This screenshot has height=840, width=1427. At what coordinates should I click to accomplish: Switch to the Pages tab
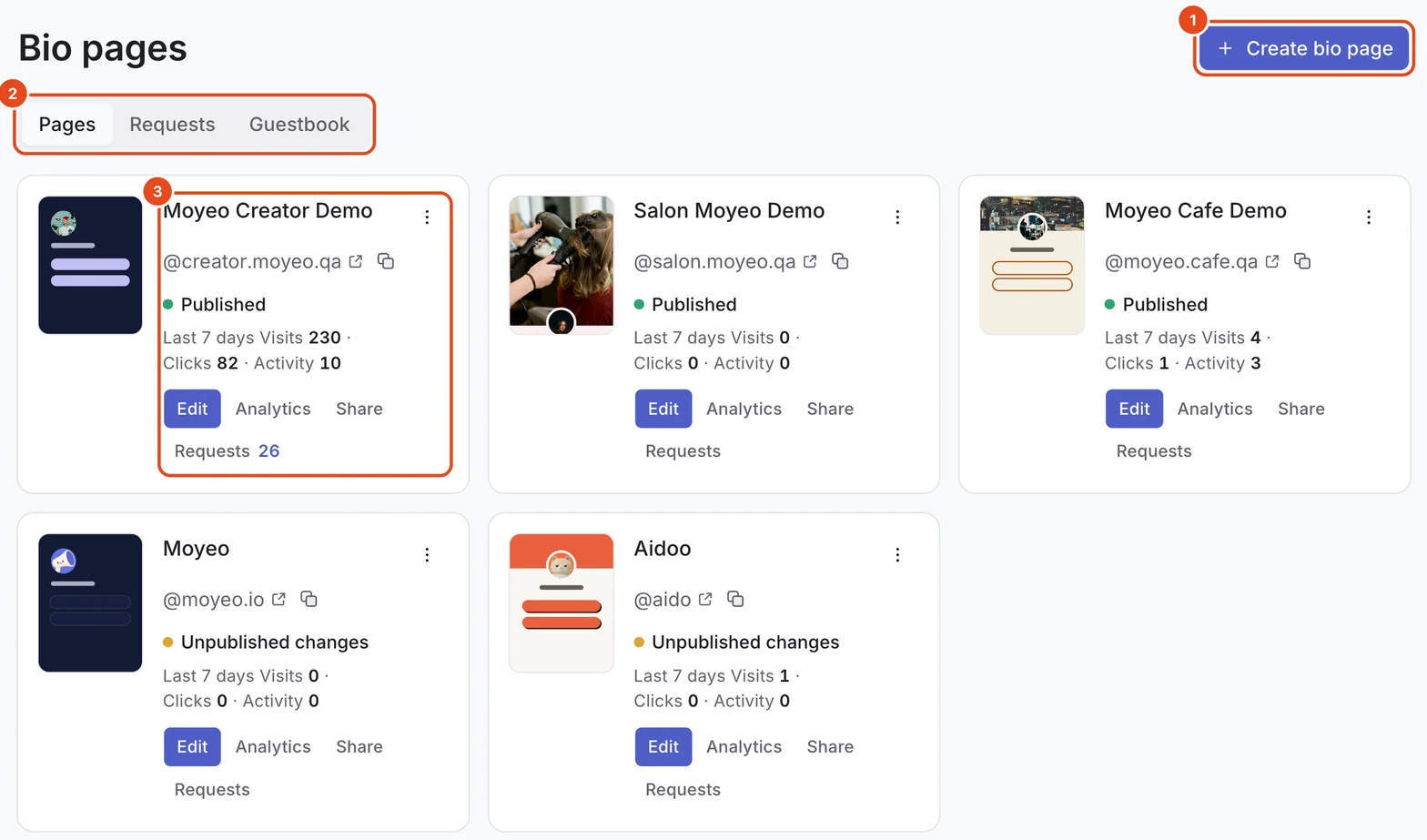(67, 125)
